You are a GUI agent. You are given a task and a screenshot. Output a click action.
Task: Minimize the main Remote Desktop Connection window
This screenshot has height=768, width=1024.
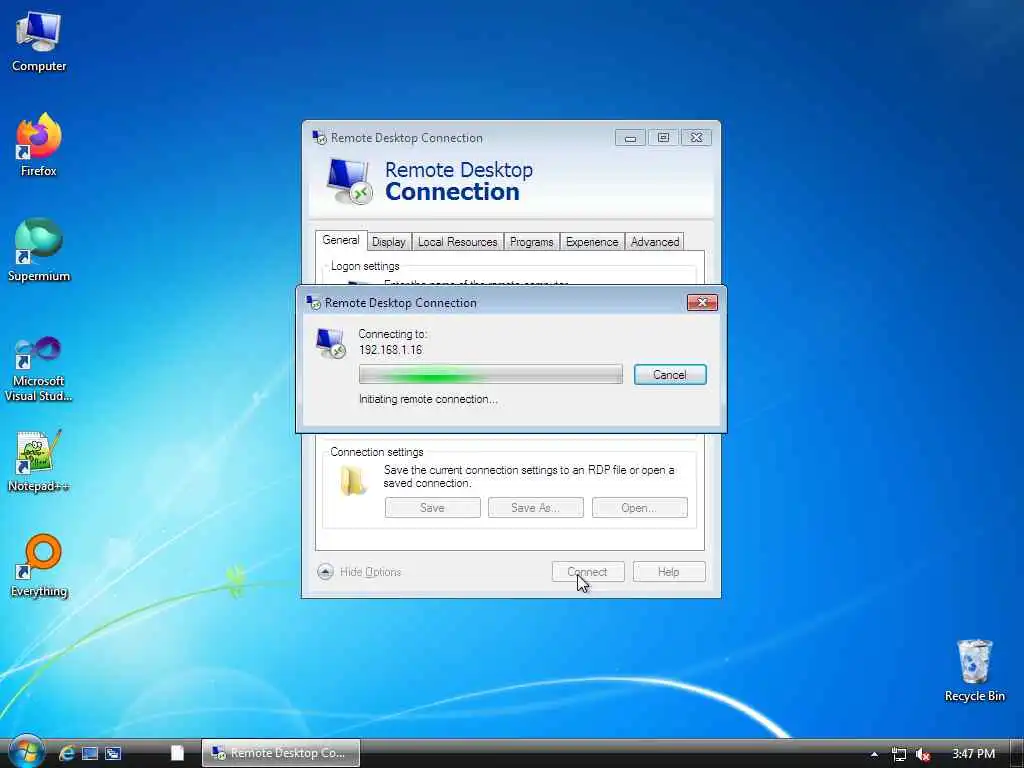pos(630,138)
